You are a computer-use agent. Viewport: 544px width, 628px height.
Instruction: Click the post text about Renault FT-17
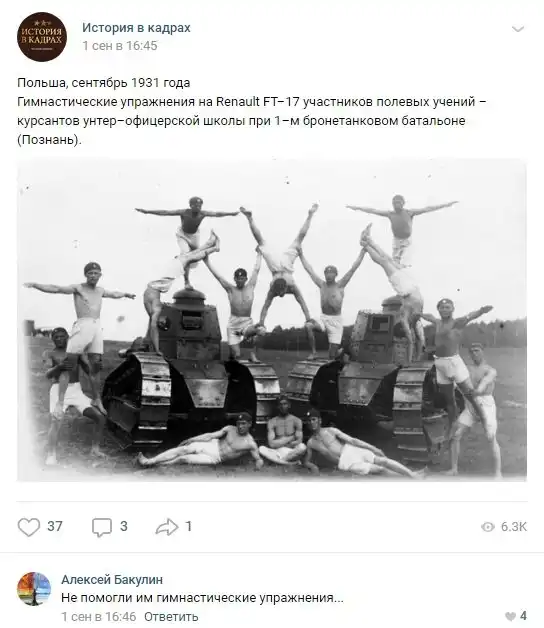coord(252,111)
